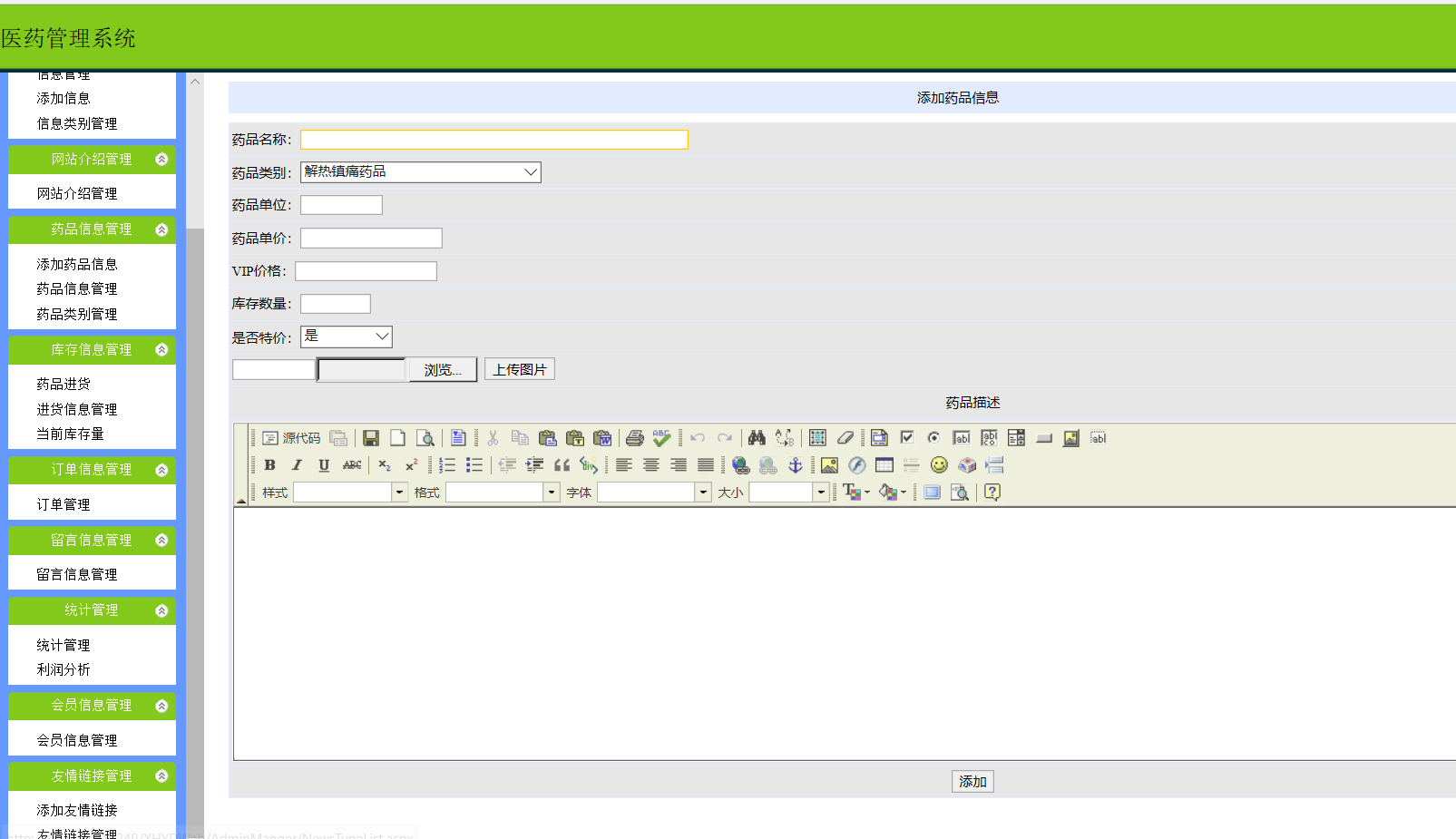This screenshot has width=1456, height=839.
Task: Click the Save icon in editor toolbar
Action: [x=370, y=438]
